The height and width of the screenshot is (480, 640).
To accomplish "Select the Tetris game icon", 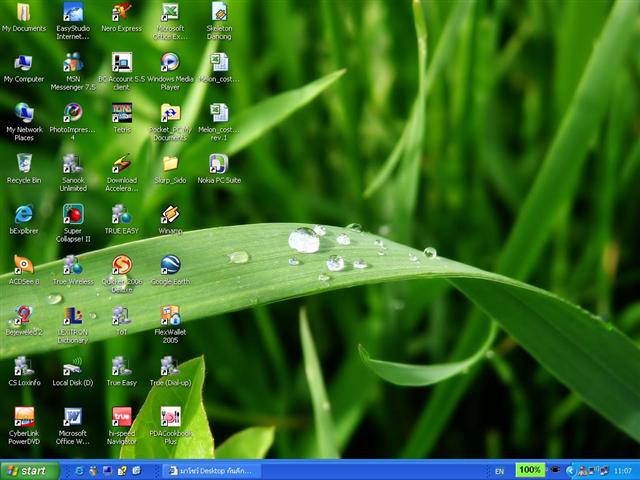I will click(x=122, y=113).
